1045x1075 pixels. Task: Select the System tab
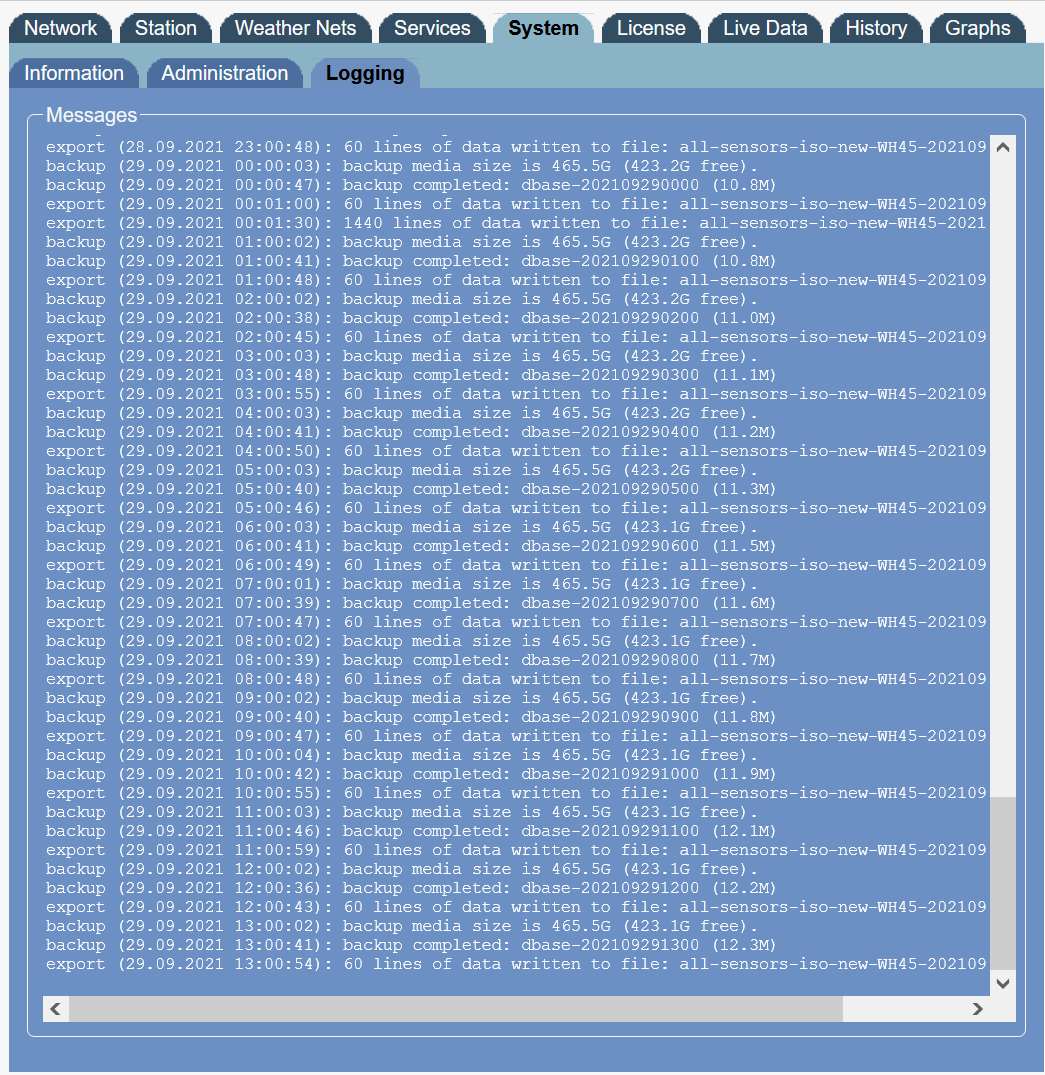pyautogui.click(x=543, y=28)
